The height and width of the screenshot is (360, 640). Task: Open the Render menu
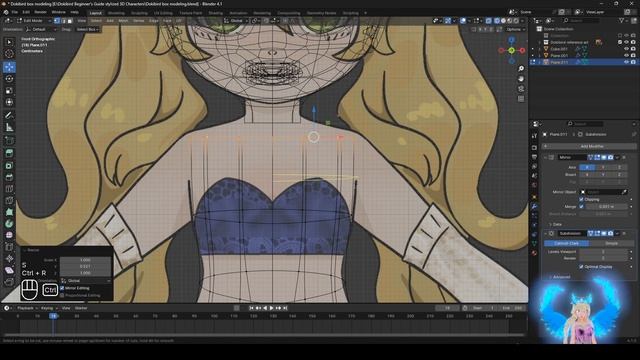(x=40, y=12)
